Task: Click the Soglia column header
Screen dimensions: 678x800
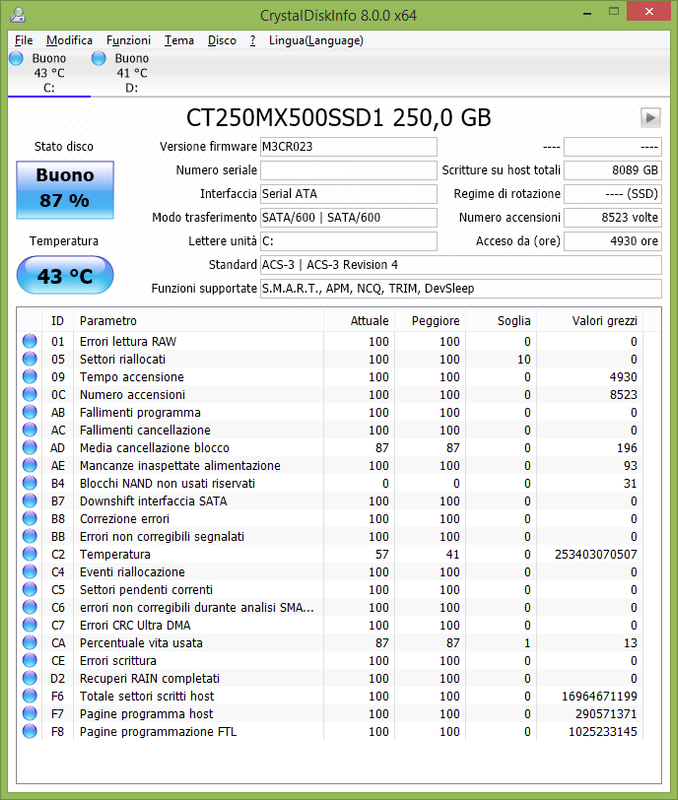Action: pyautogui.click(x=501, y=320)
